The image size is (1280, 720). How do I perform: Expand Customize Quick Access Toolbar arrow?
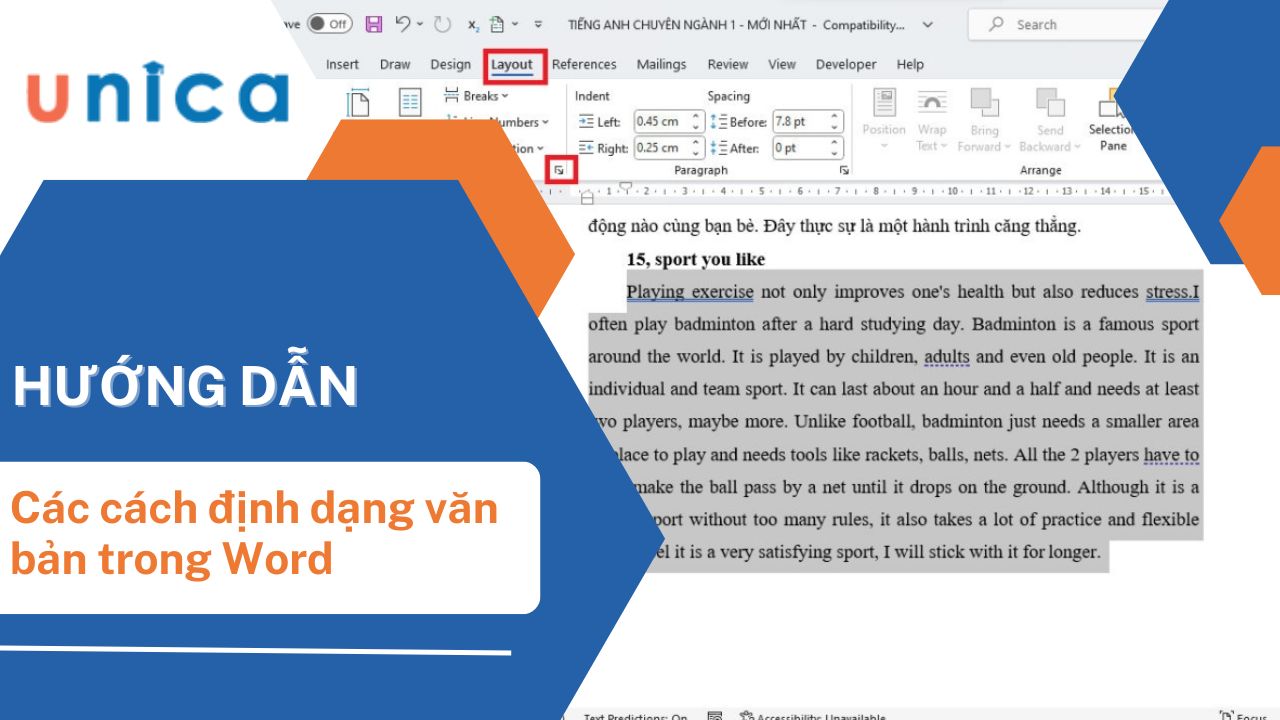point(539,24)
